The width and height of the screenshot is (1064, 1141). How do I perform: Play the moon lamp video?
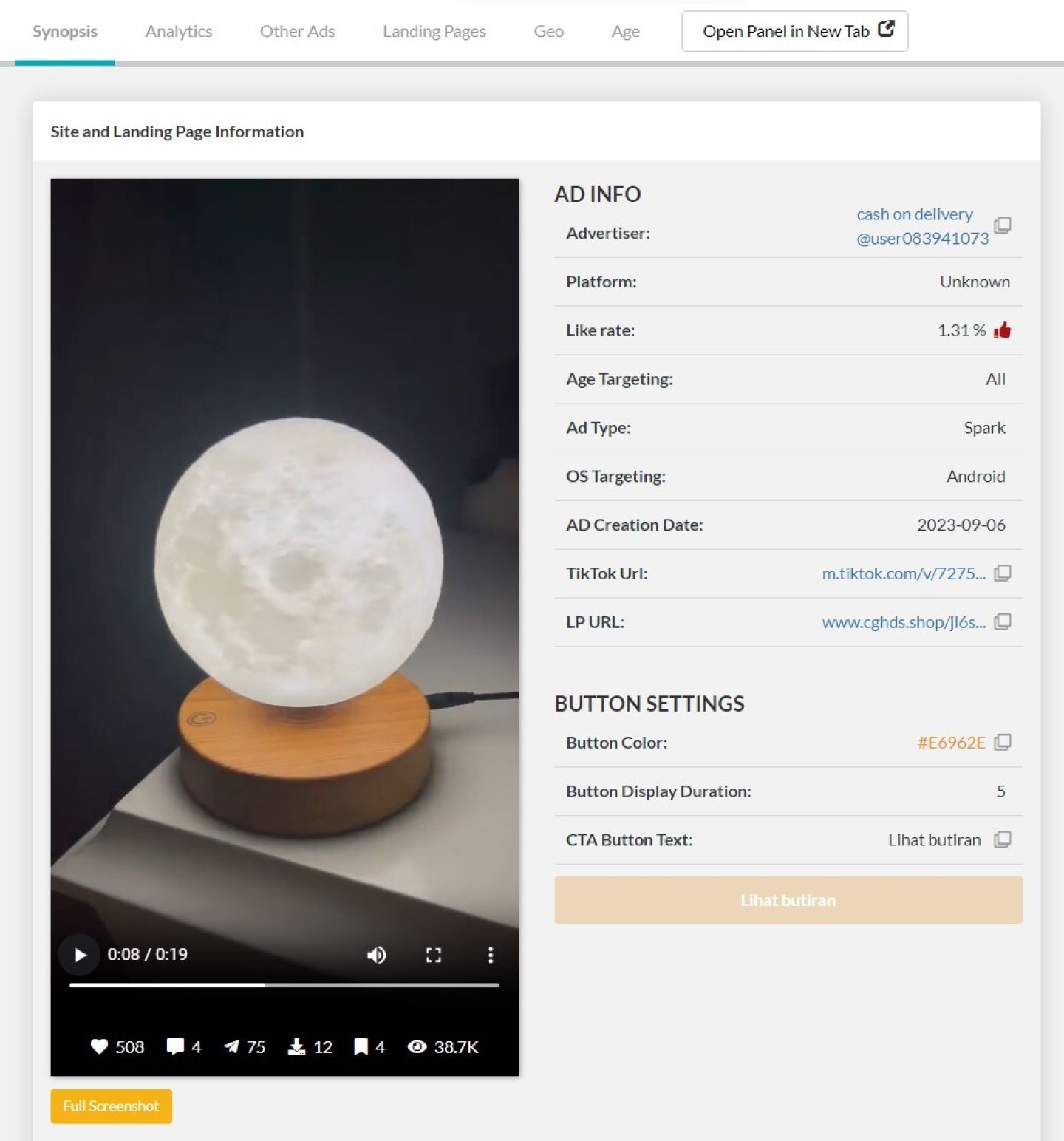click(81, 955)
